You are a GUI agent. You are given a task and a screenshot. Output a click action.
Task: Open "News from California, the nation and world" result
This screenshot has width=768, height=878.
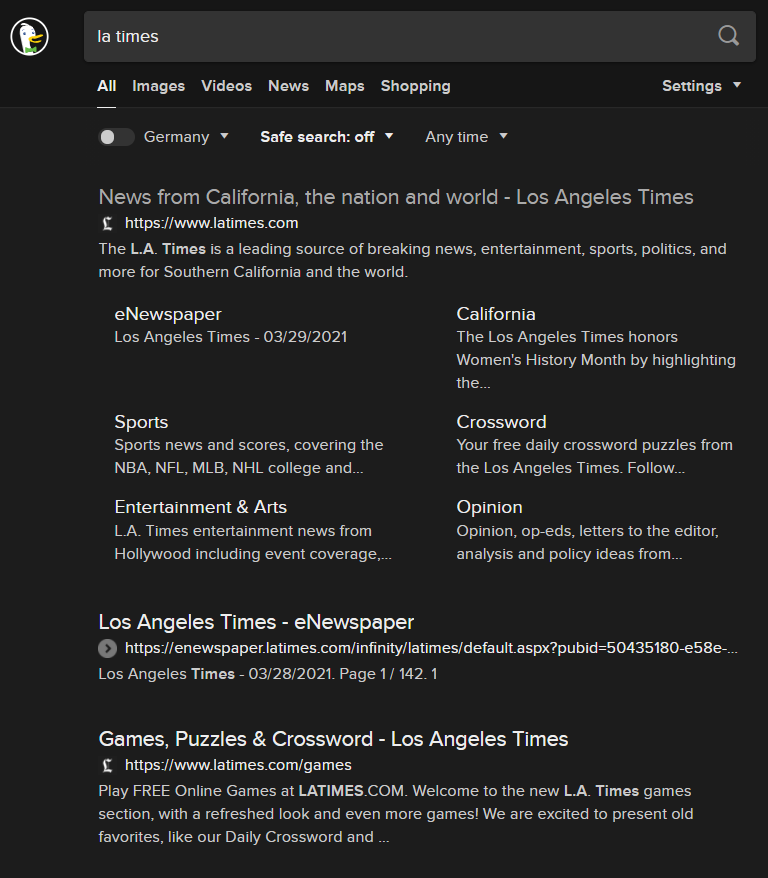396,197
